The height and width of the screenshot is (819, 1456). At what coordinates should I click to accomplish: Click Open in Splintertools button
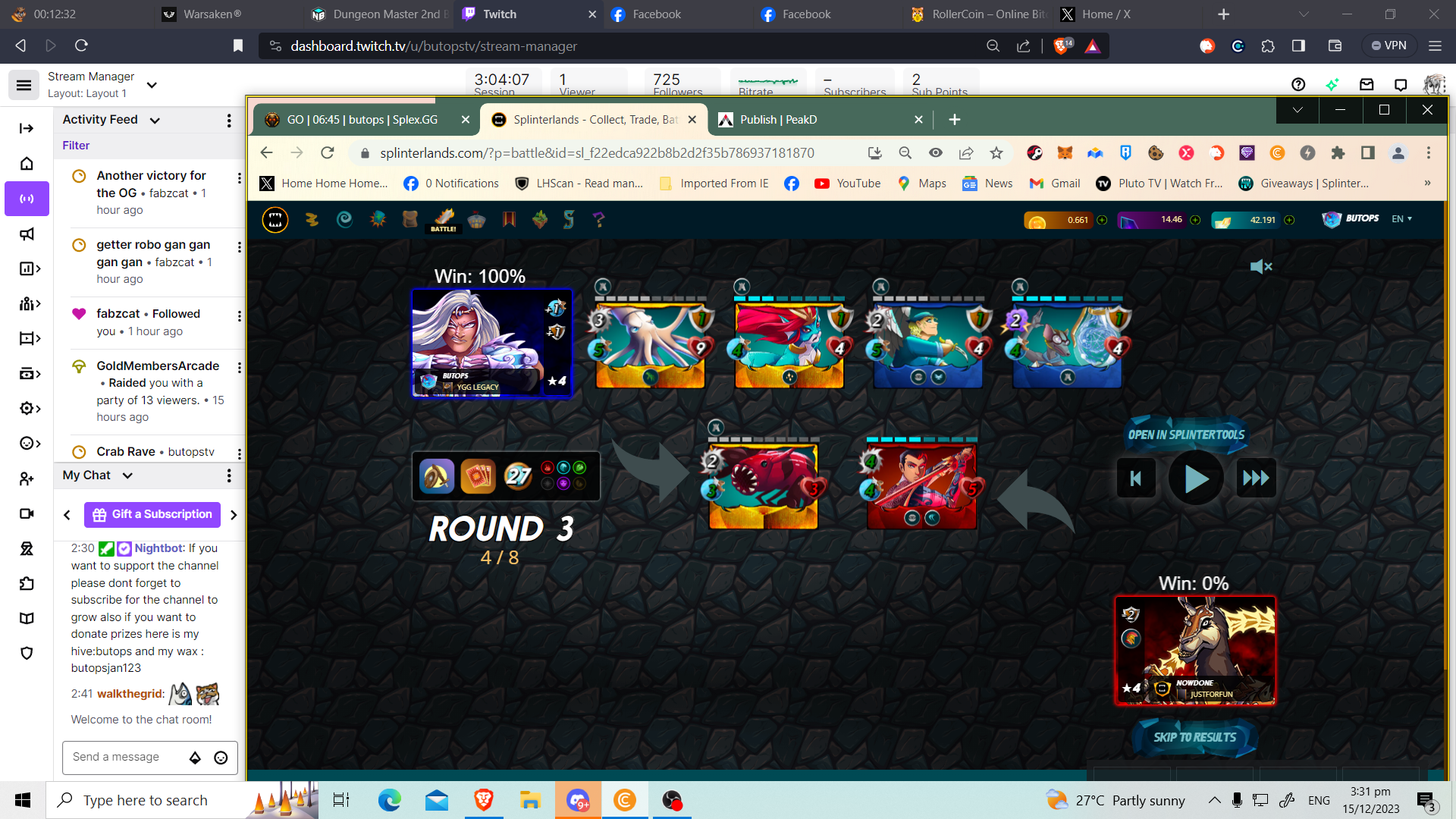[1186, 435]
